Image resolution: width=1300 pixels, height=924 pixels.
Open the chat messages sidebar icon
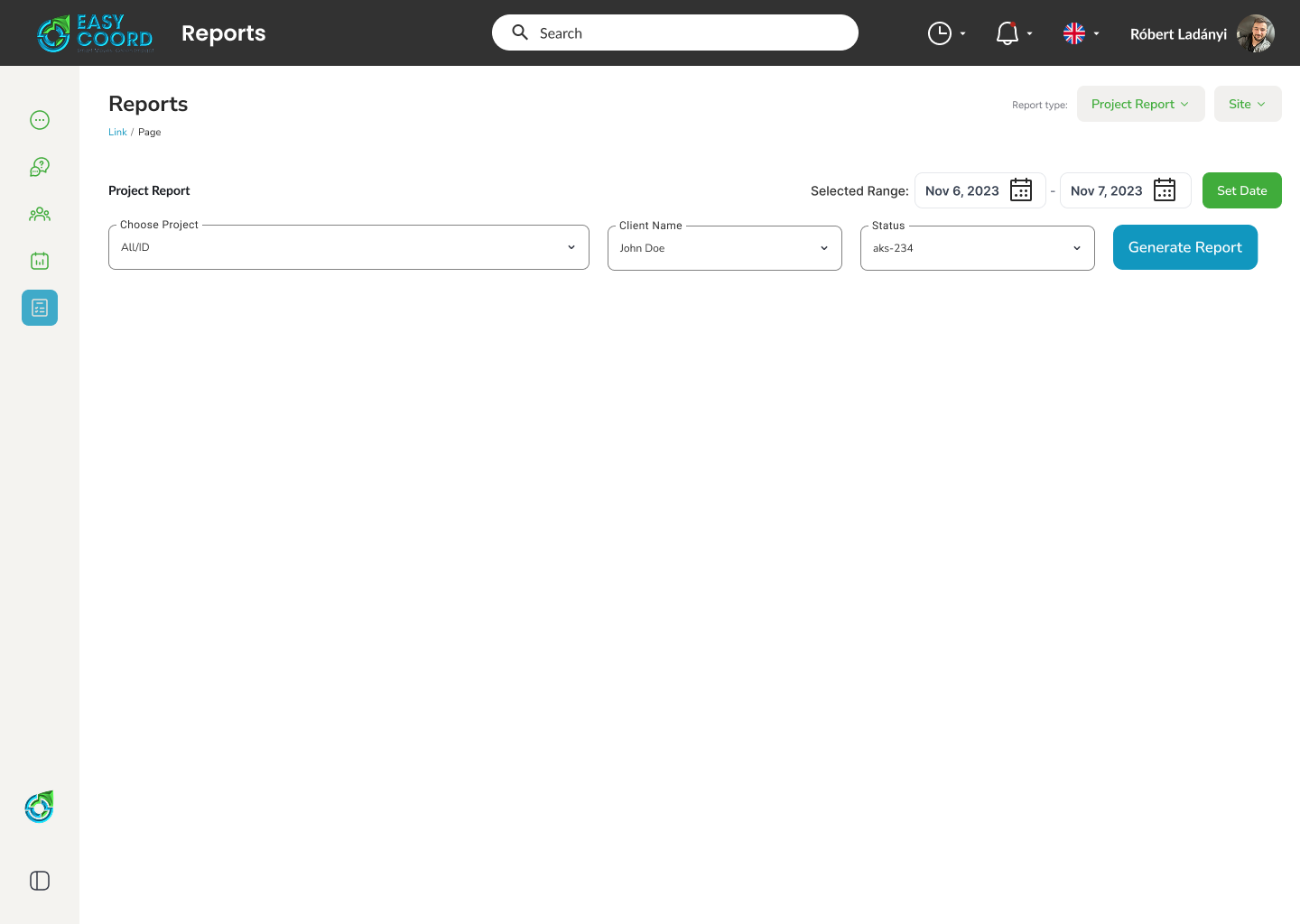point(40,120)
